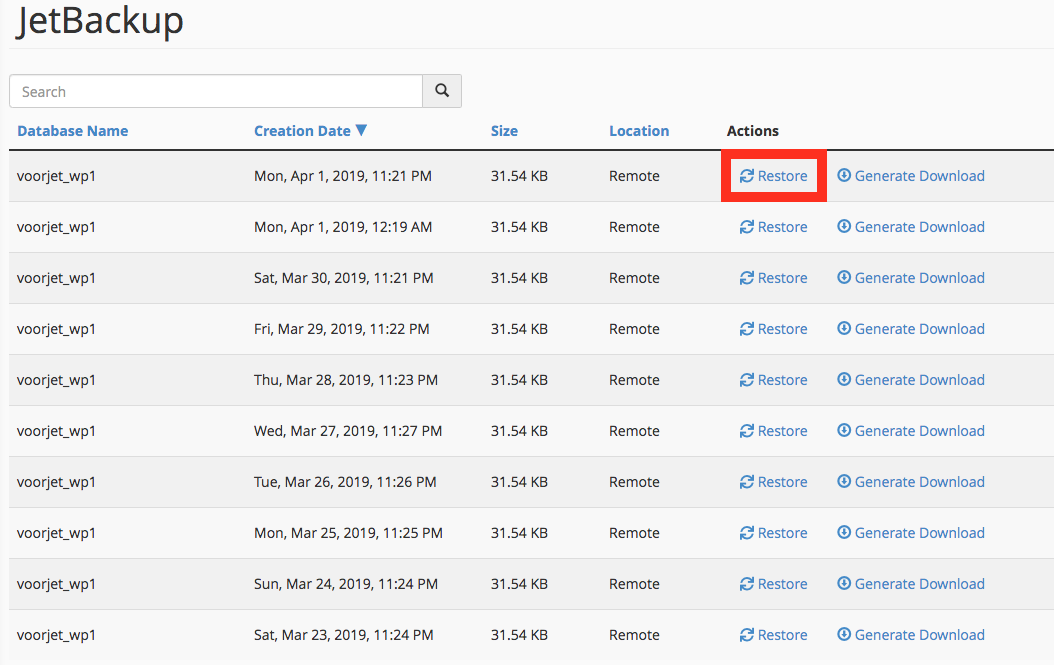Restore the Apr 1 12:19 AM backup

pyautogui.click(x=774, y=227)
